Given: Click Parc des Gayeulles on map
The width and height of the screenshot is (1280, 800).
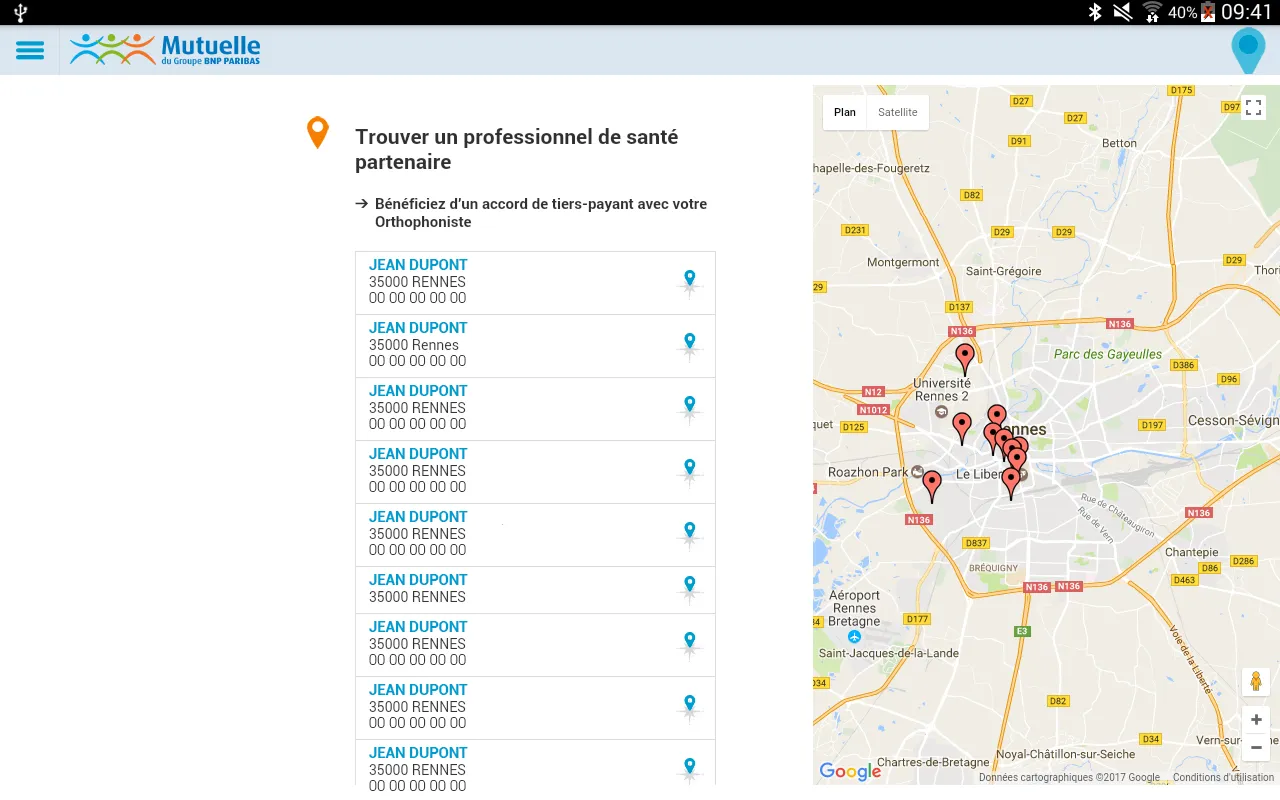Looking at the screenshot, I should pyautogui.click(x=1108, y=354).
